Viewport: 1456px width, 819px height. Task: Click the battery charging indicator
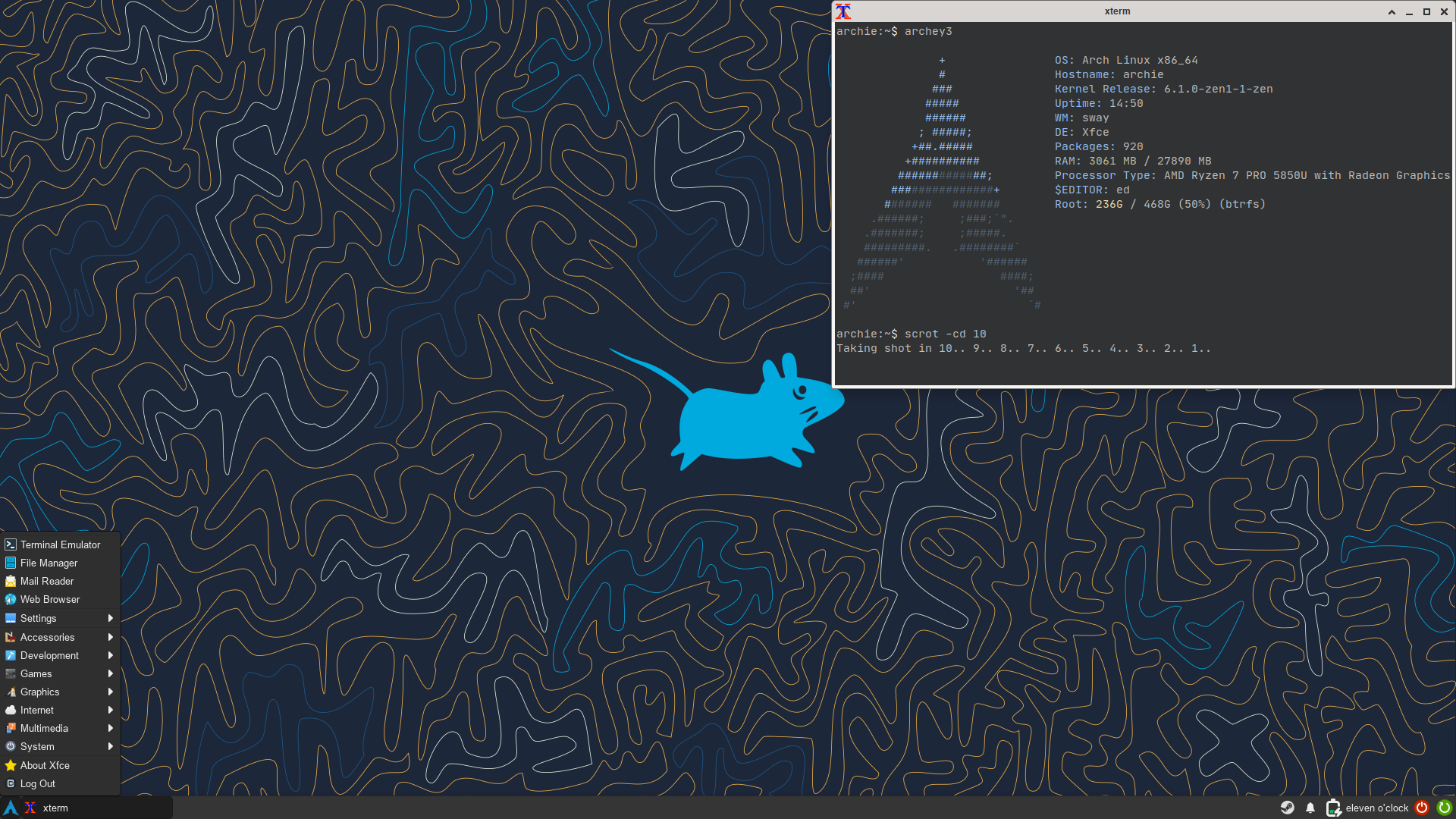(1333, 808)
